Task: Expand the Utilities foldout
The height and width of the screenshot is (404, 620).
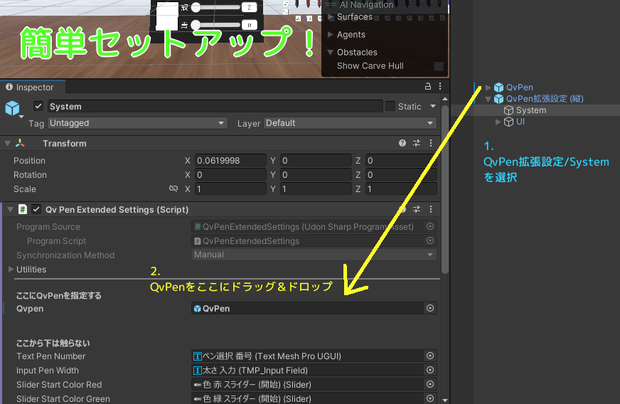Action: (11, 269)
